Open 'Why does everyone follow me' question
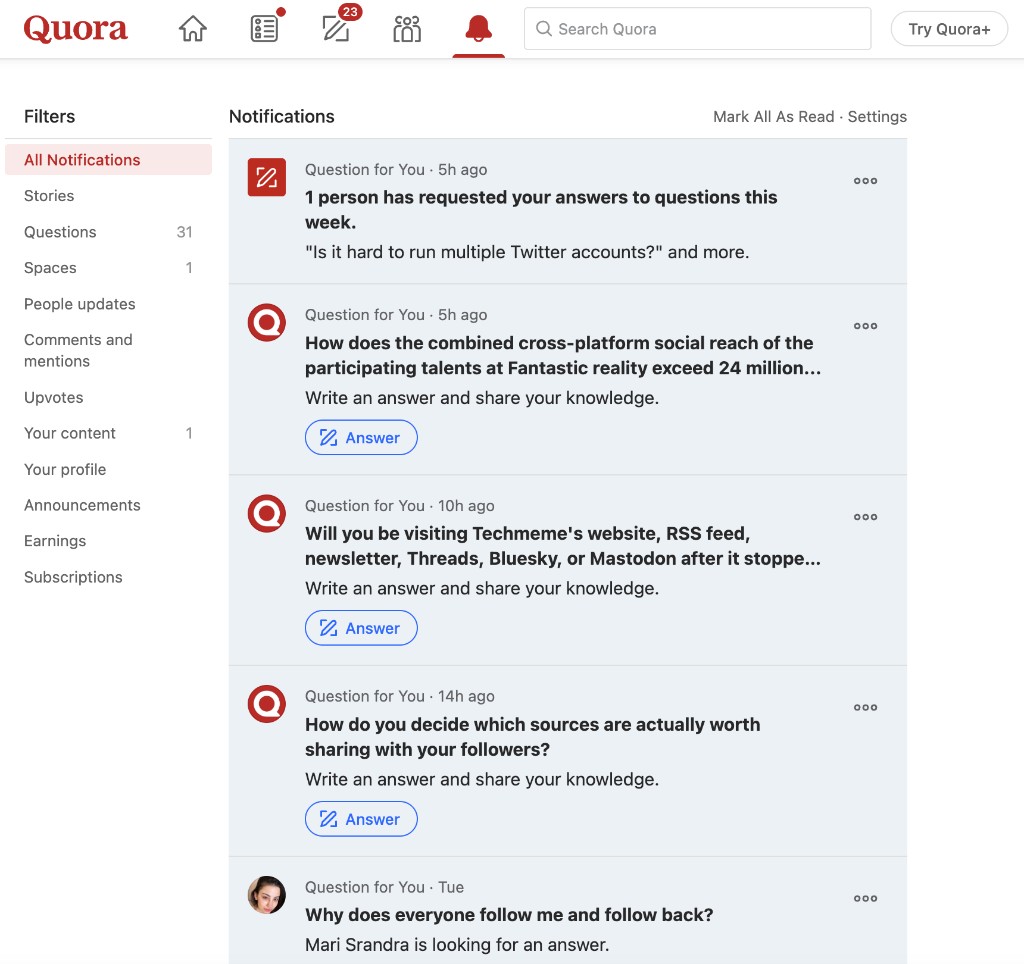 [x=509, y=914]
